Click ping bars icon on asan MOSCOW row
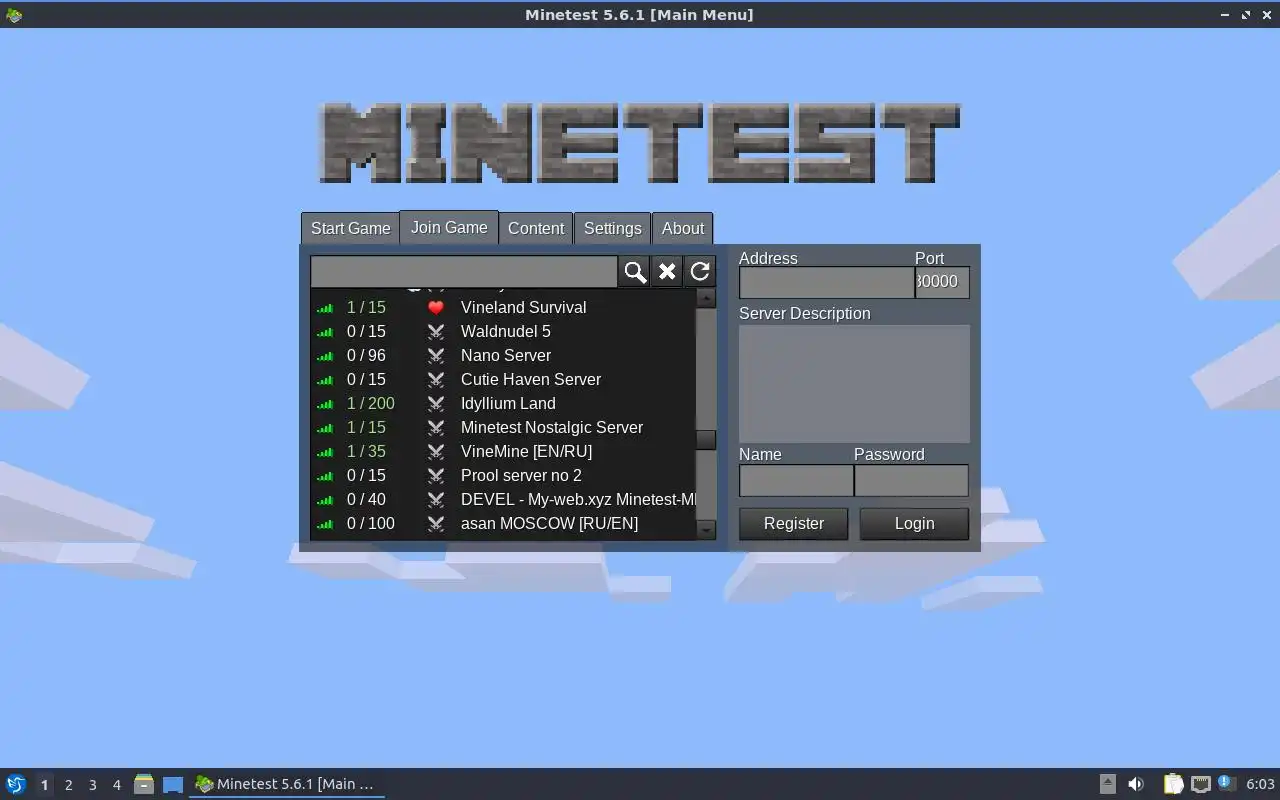This screenshot has height=800, width=1280. [x=325, y=524]
